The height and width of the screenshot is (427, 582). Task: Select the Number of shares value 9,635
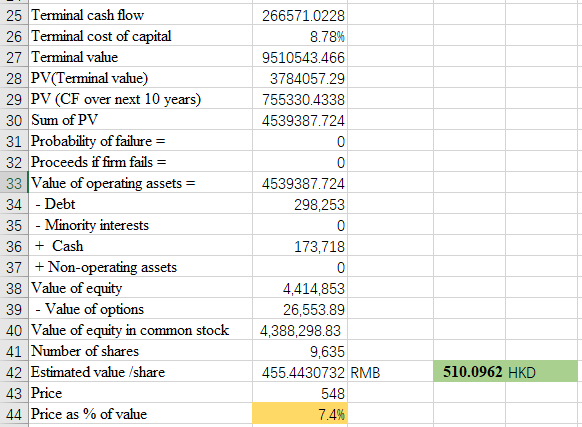click(300, 351)
